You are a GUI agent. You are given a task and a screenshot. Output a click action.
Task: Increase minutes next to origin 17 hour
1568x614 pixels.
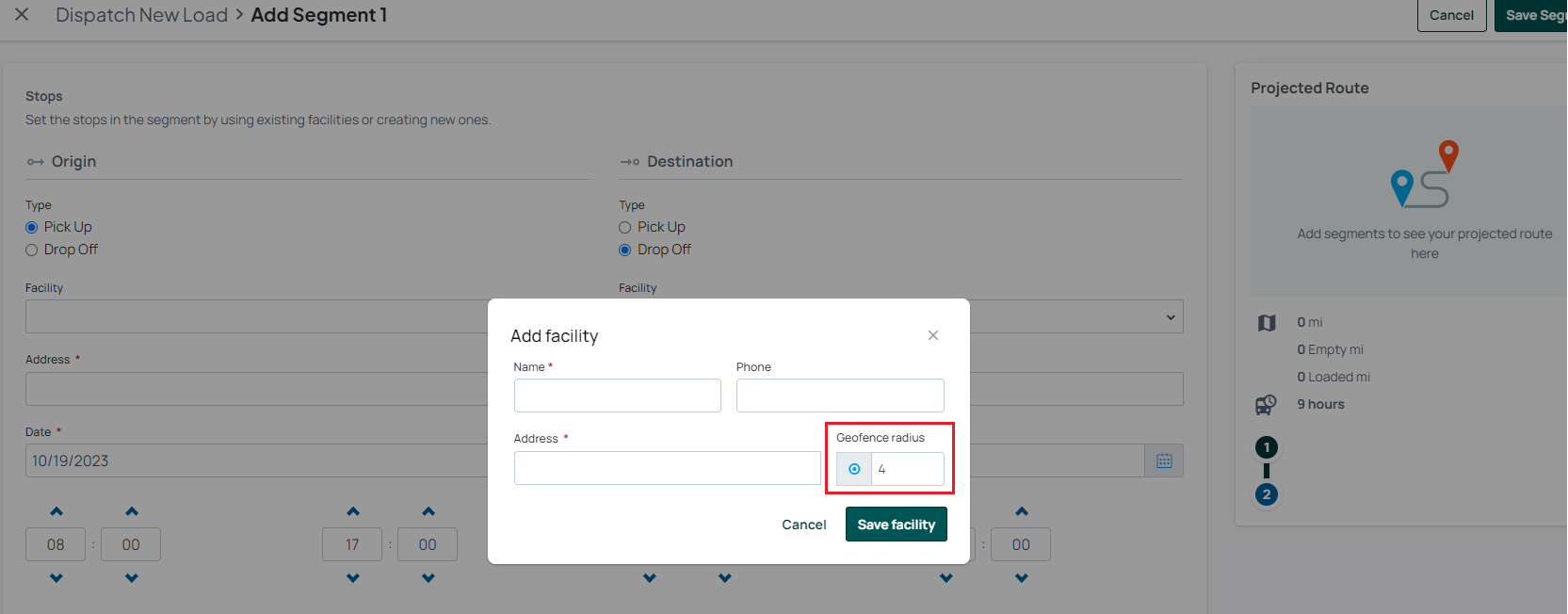click(428, 511)
